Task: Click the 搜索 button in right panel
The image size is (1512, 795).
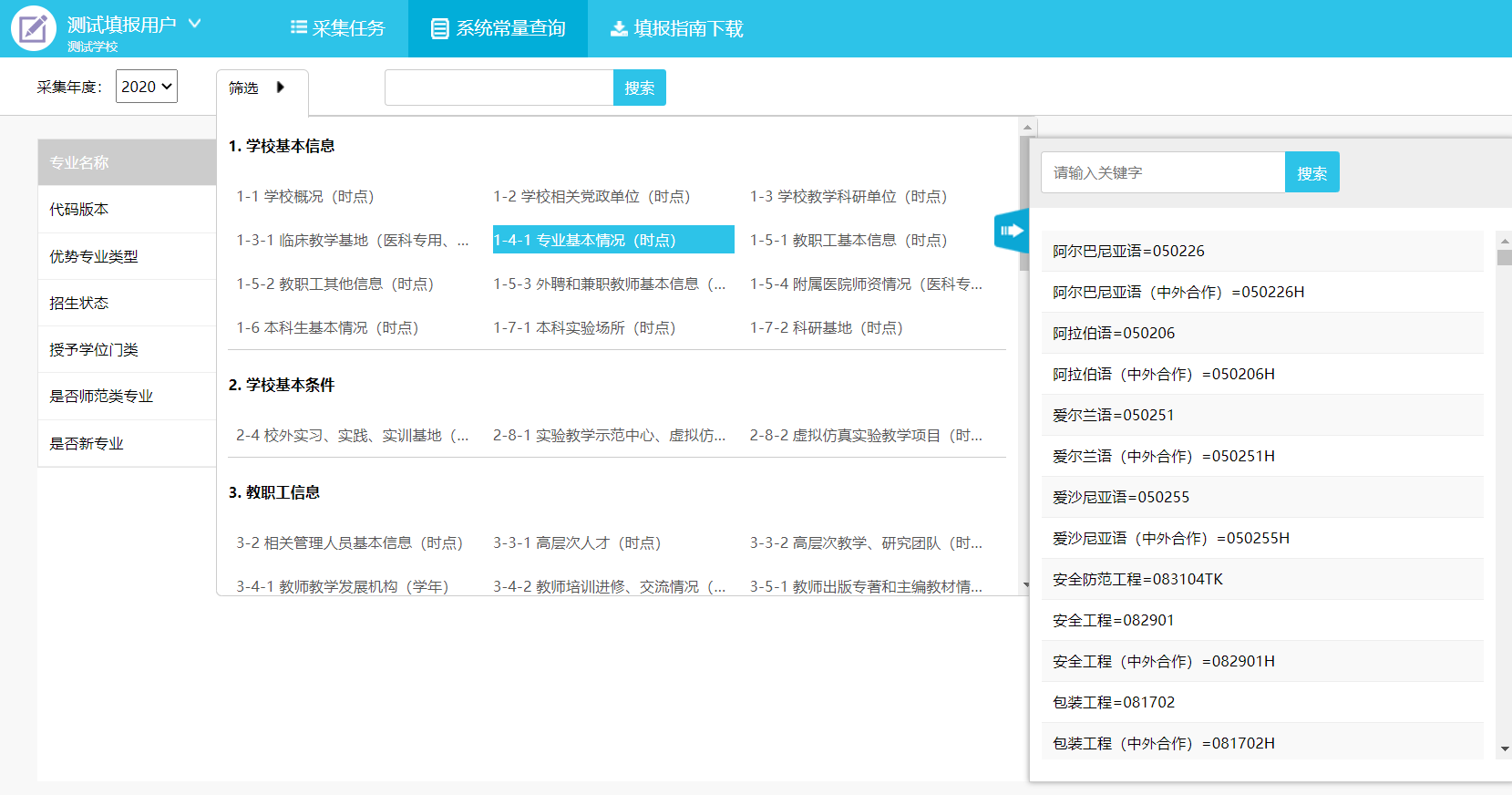Action: [x=1311, y=172]
